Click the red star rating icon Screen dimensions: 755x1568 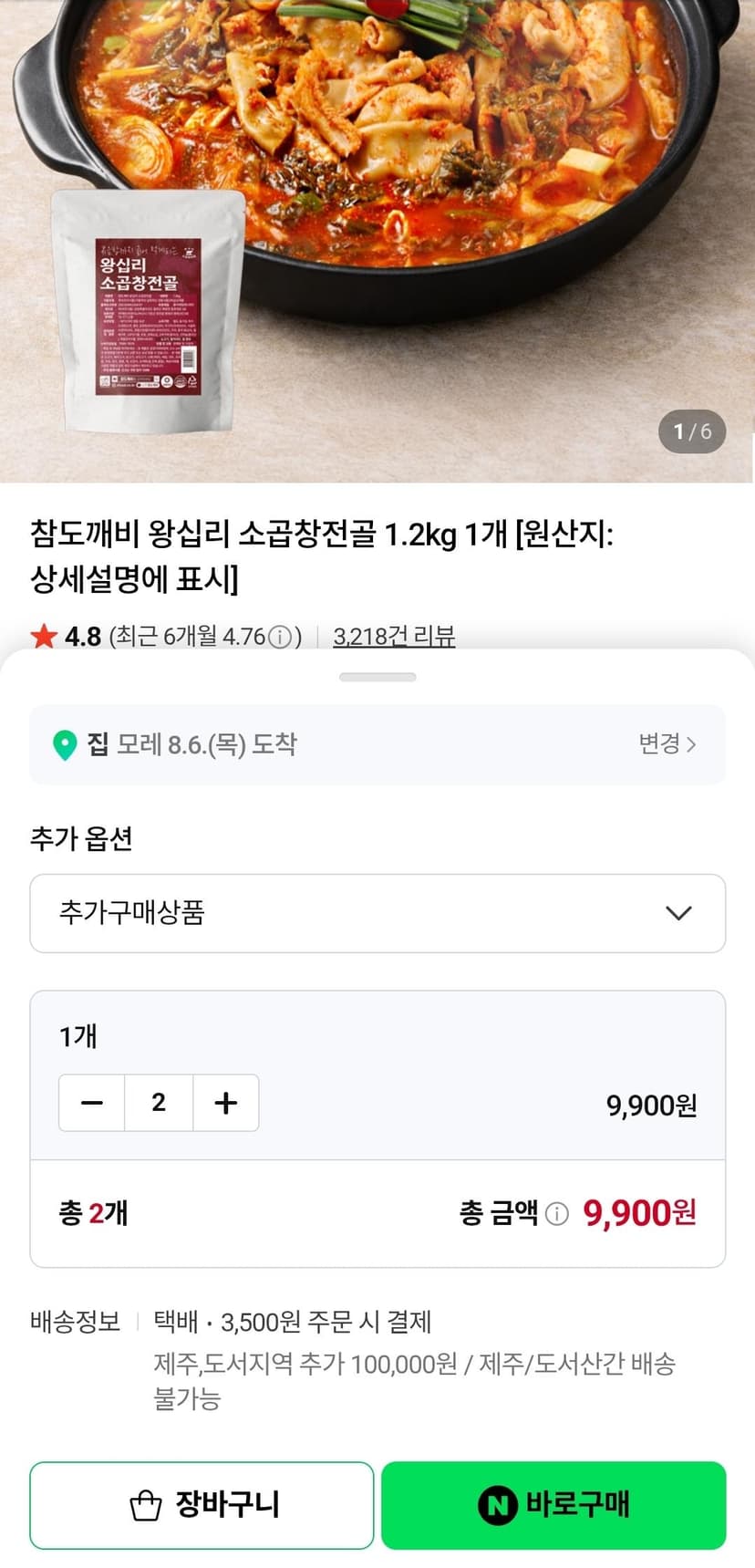click(x=44, y=636)
